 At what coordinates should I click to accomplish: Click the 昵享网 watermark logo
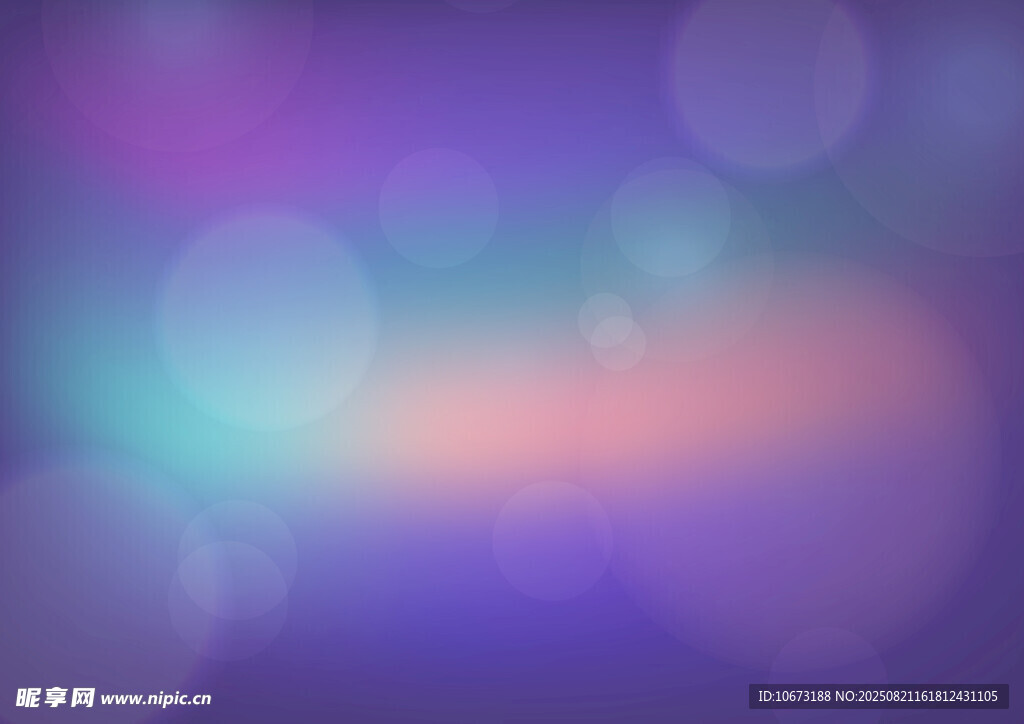pyautogui.click(x=55, y=697)
